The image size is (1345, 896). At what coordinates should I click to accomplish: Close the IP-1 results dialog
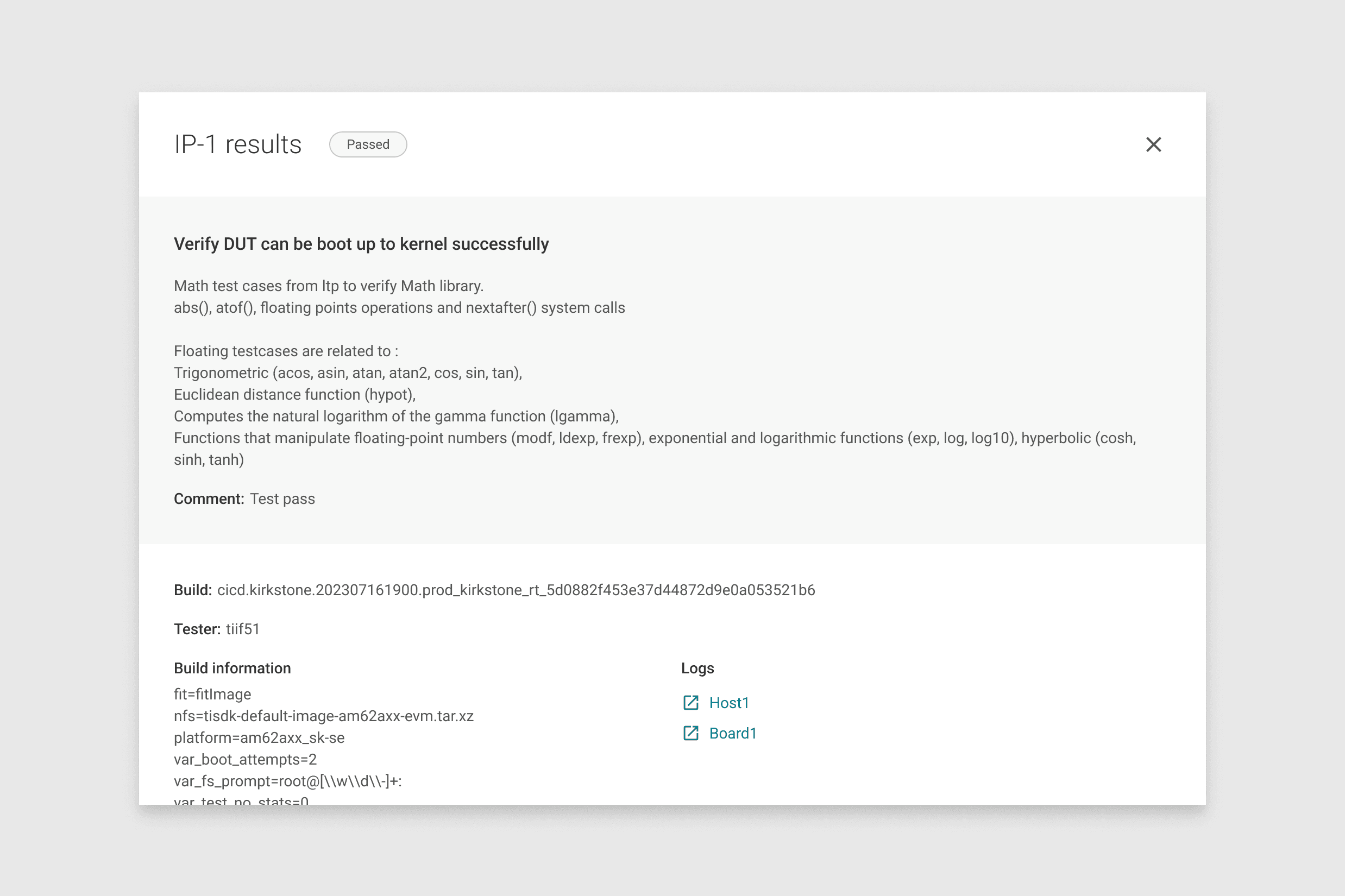click(1153, 144)
